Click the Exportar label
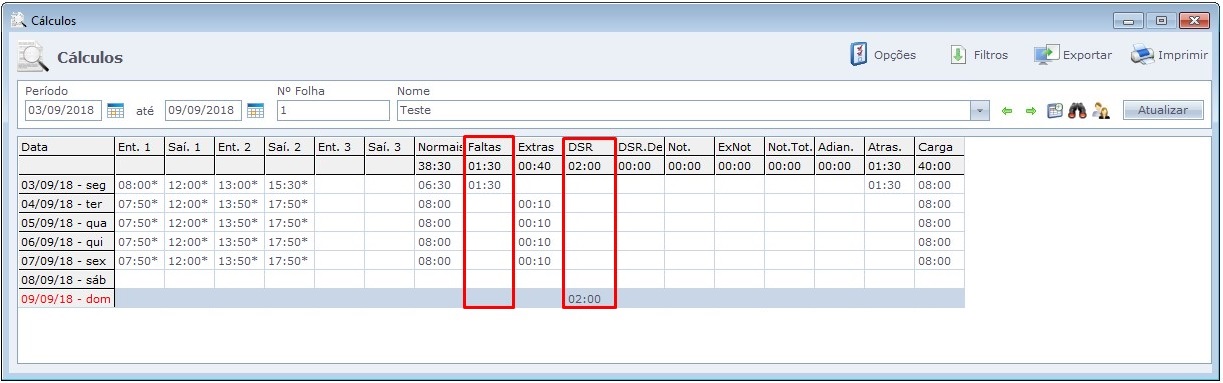Viewport: 1223px width, 383px height. [x=1087, y=55]
